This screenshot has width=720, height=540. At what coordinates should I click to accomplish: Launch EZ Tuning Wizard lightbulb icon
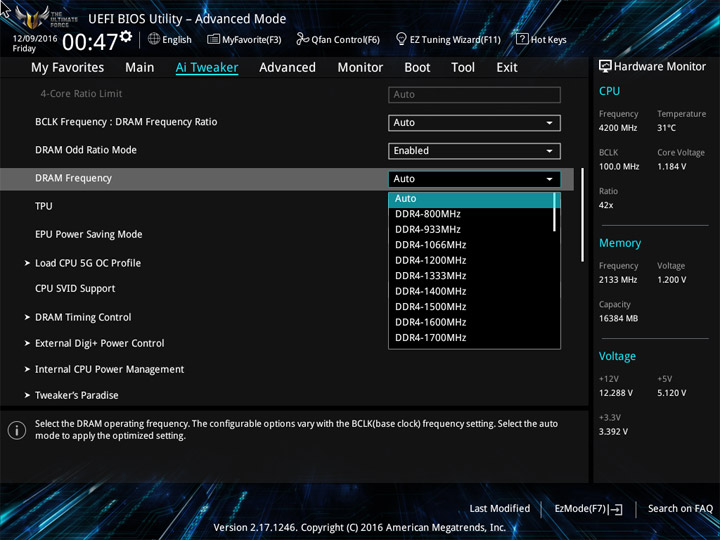(401, 39)
